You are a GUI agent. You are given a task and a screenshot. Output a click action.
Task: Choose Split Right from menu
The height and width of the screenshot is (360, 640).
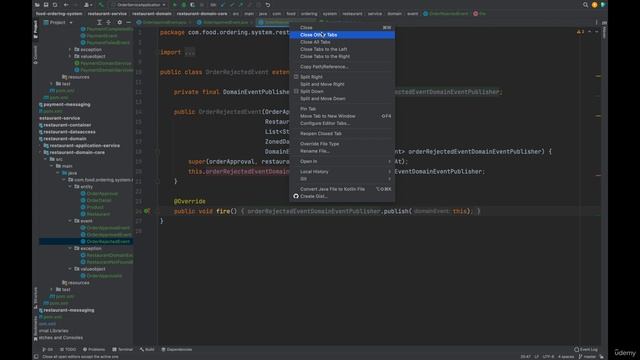coord(342,77)
